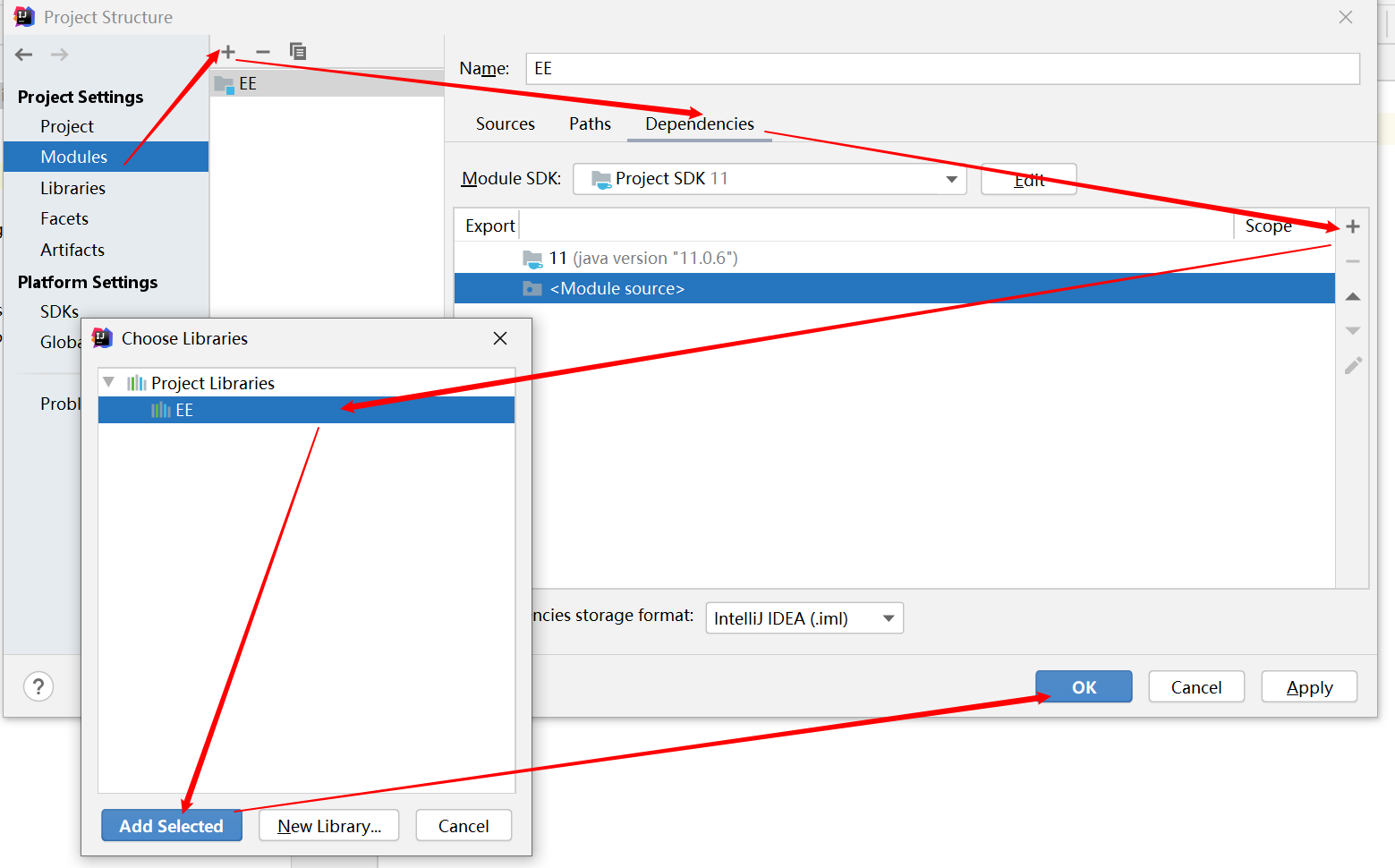Select the 11 java version dependency row
The height and width of the screenshot is (868, 1395).
895,258
